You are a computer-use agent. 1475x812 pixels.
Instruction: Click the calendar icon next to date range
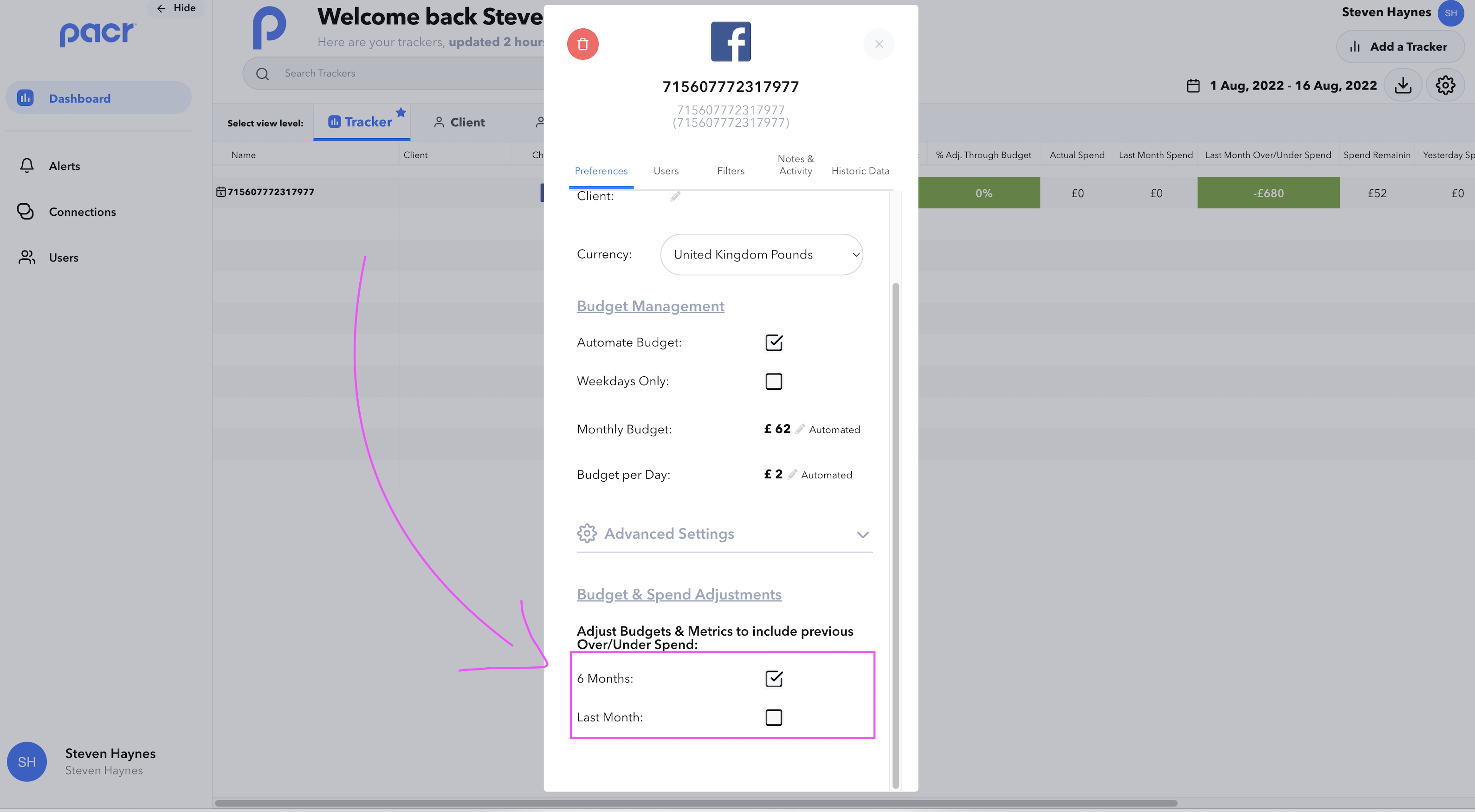click(1193, 86)
